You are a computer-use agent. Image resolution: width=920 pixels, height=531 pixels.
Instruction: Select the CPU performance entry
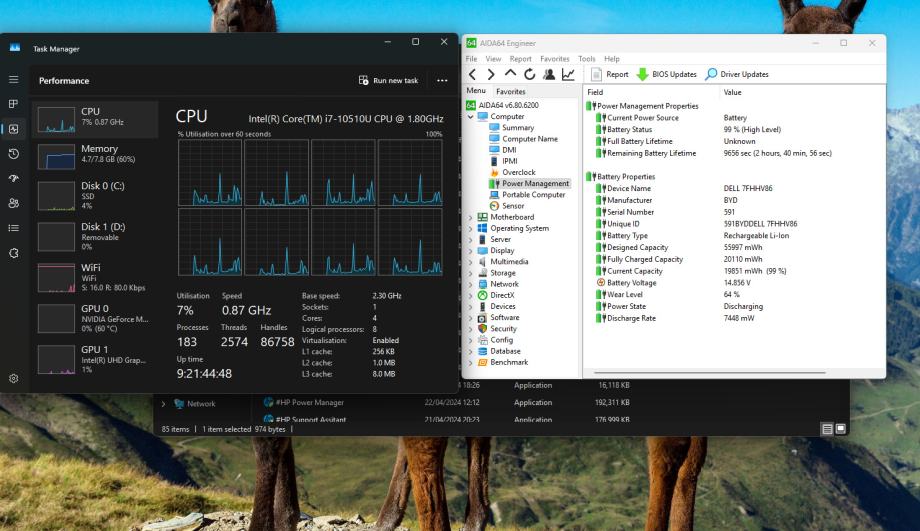pyautogui.click(x=95, y=119)
